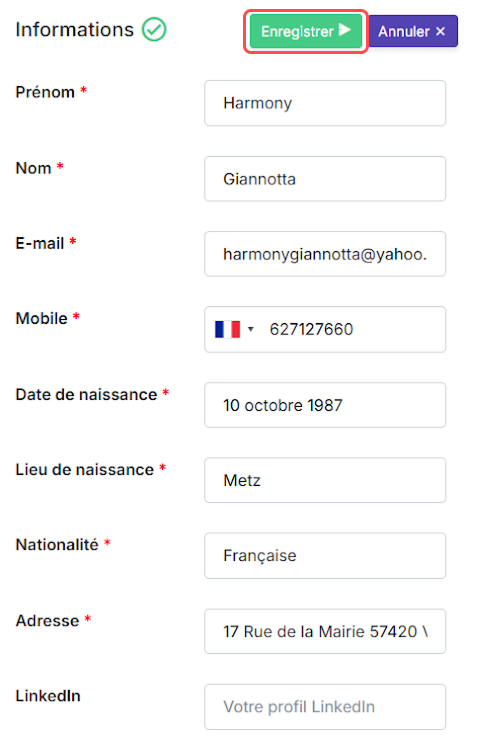Click the green checkmark icon beside Informations
The width and height of the screenshot is (477, 740).
(x=154, y=29)
